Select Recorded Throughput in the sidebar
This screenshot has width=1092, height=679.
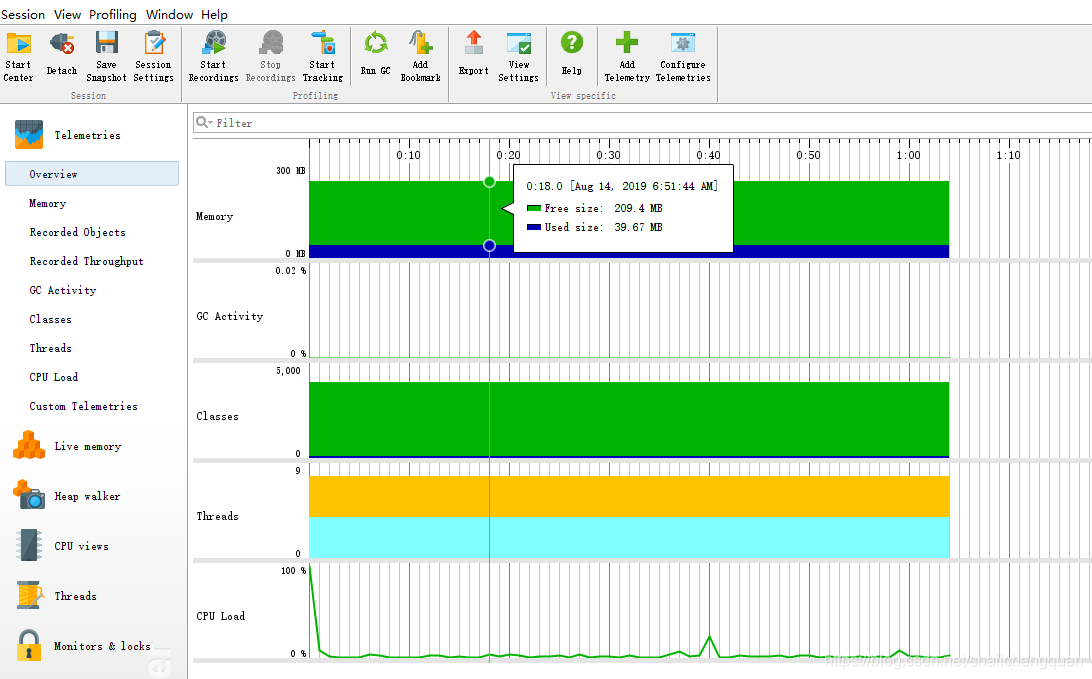pos(86,261)
